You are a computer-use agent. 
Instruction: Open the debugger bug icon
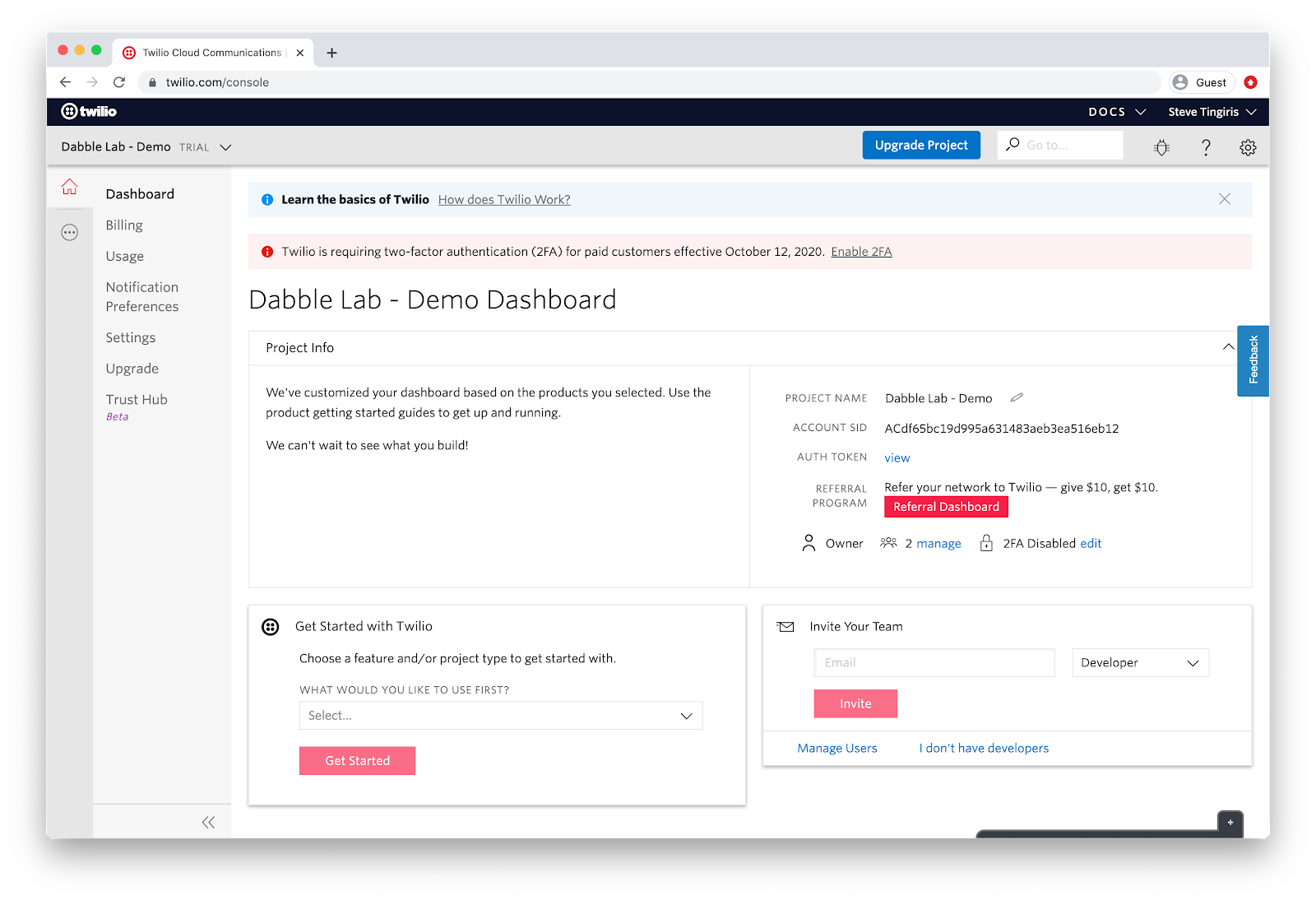(x=1161, y=147)
